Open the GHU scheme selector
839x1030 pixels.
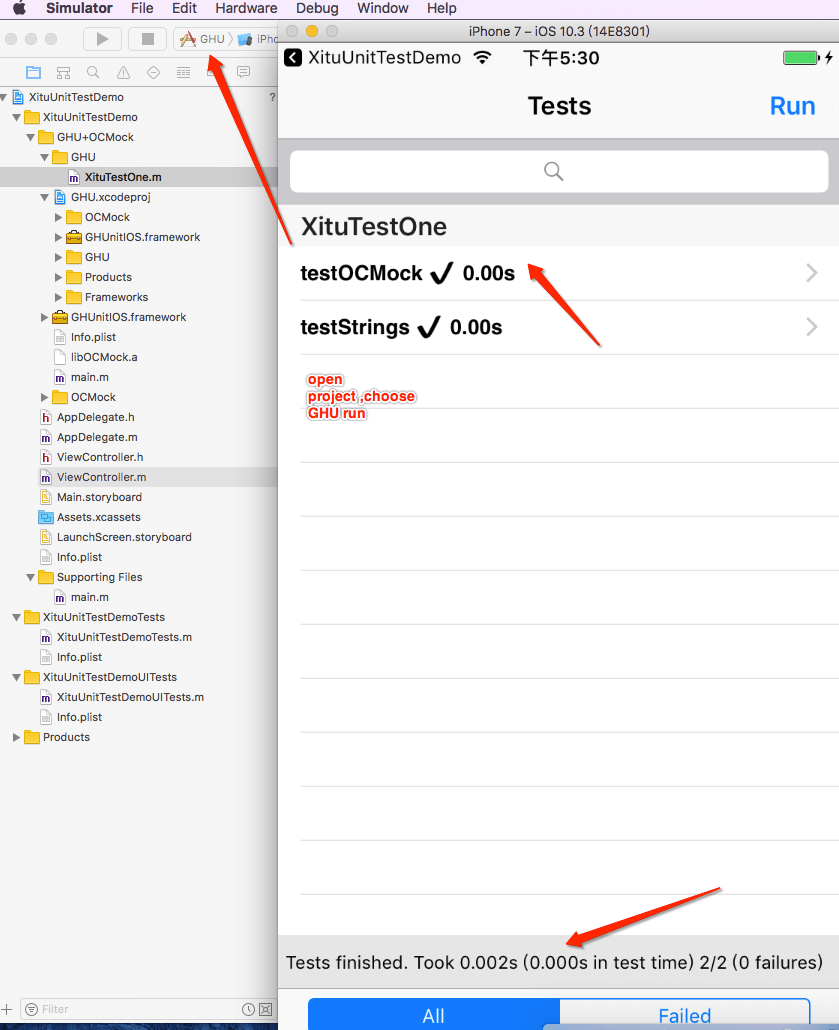point(203,39)
